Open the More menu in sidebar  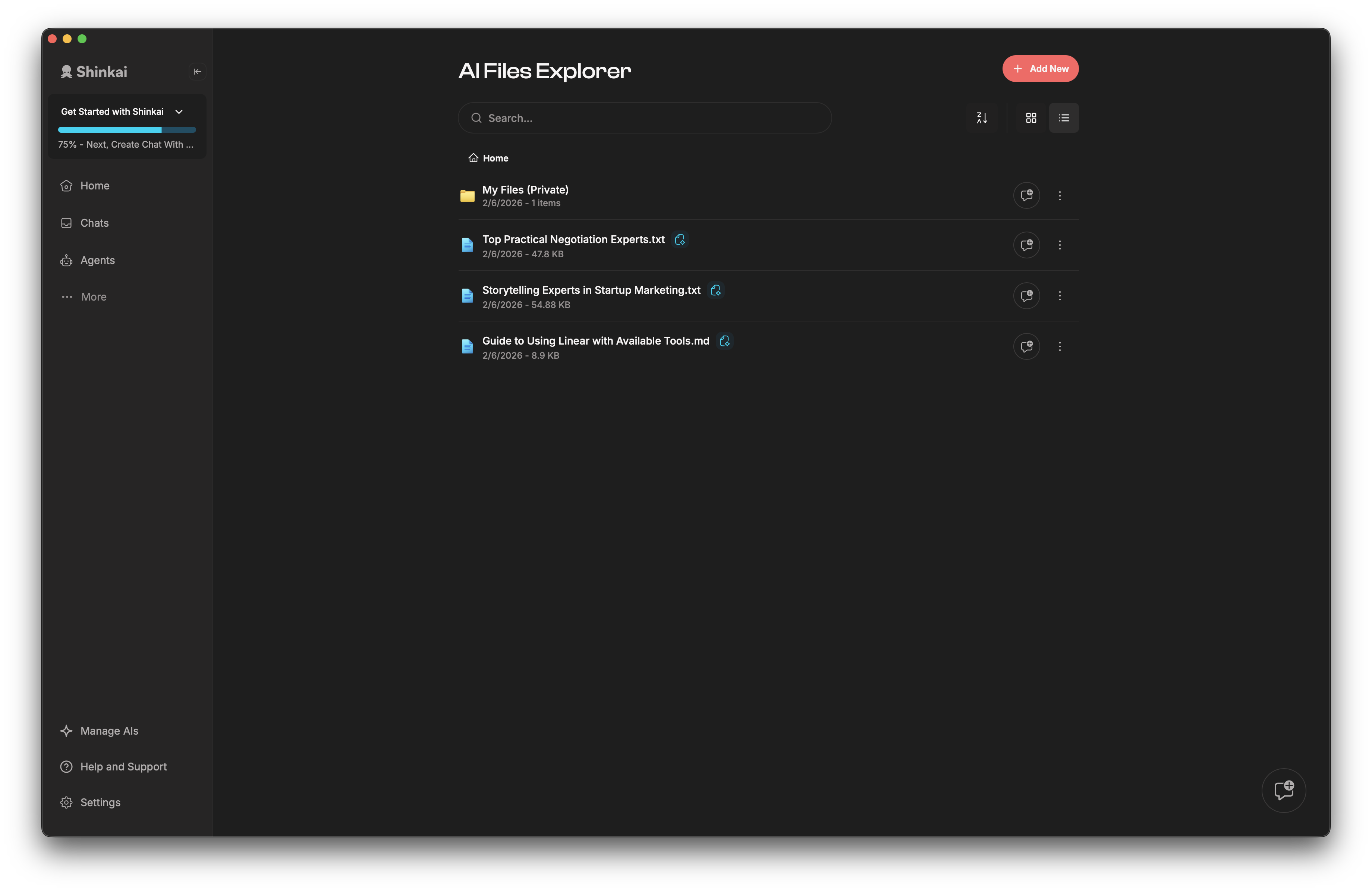tap(94, 296)
